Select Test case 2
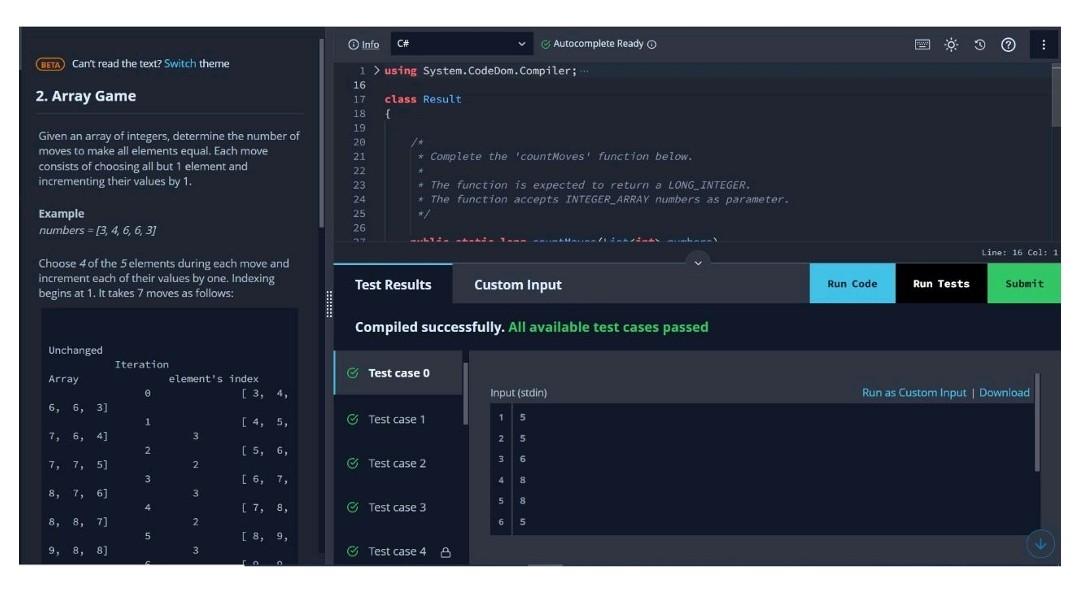Image resolution: width=1080 pixels, height=602 pixels. click(398, 463)
